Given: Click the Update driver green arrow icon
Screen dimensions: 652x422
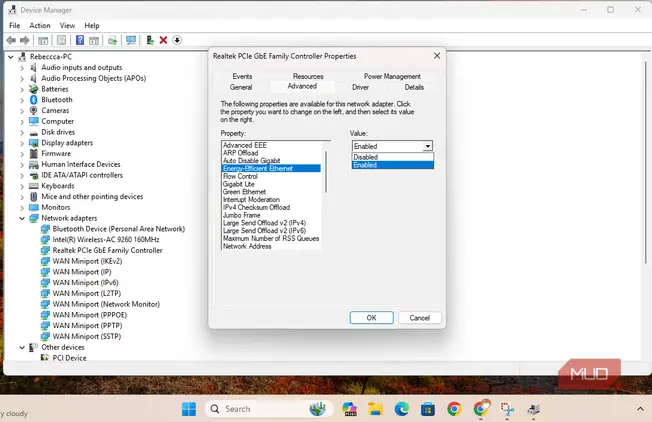Looking at the screenshot, I should coord(150,40).
